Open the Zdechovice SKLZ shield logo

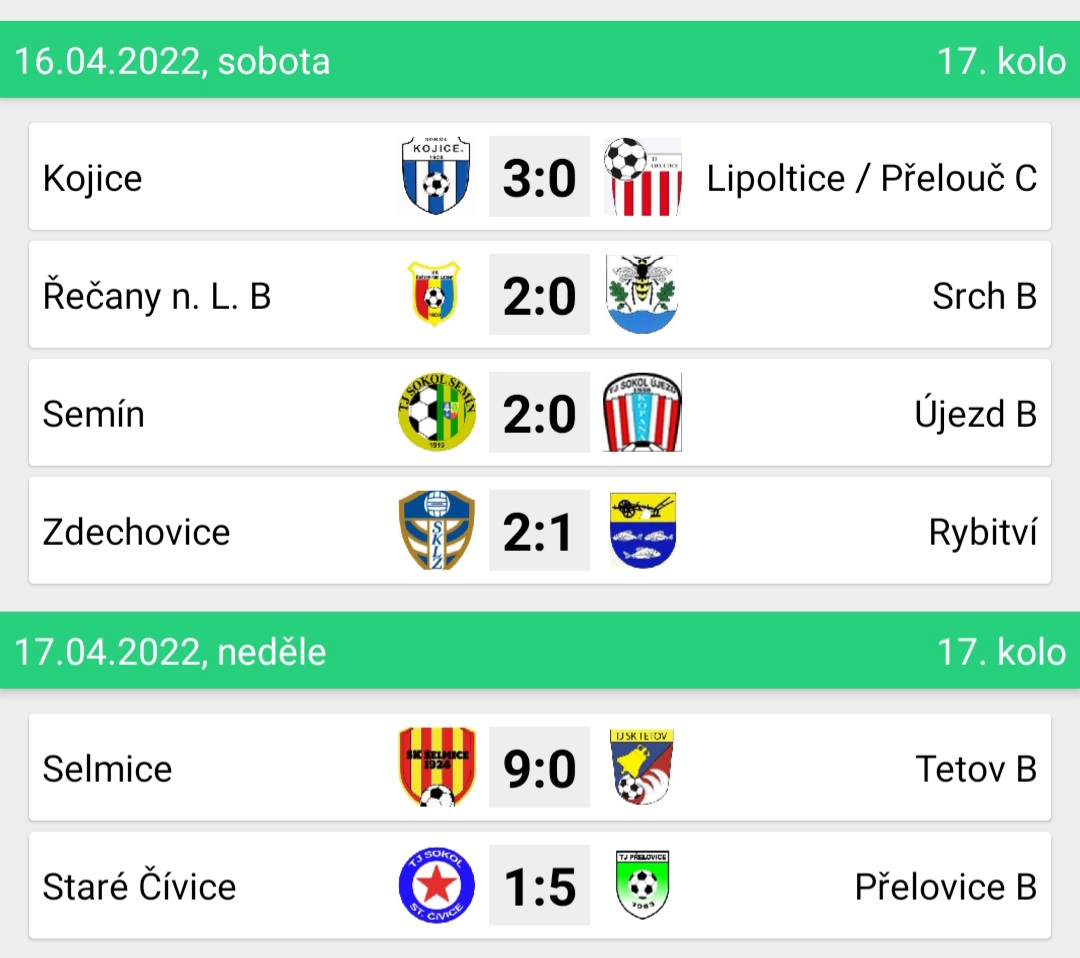[x=437, y=530]
